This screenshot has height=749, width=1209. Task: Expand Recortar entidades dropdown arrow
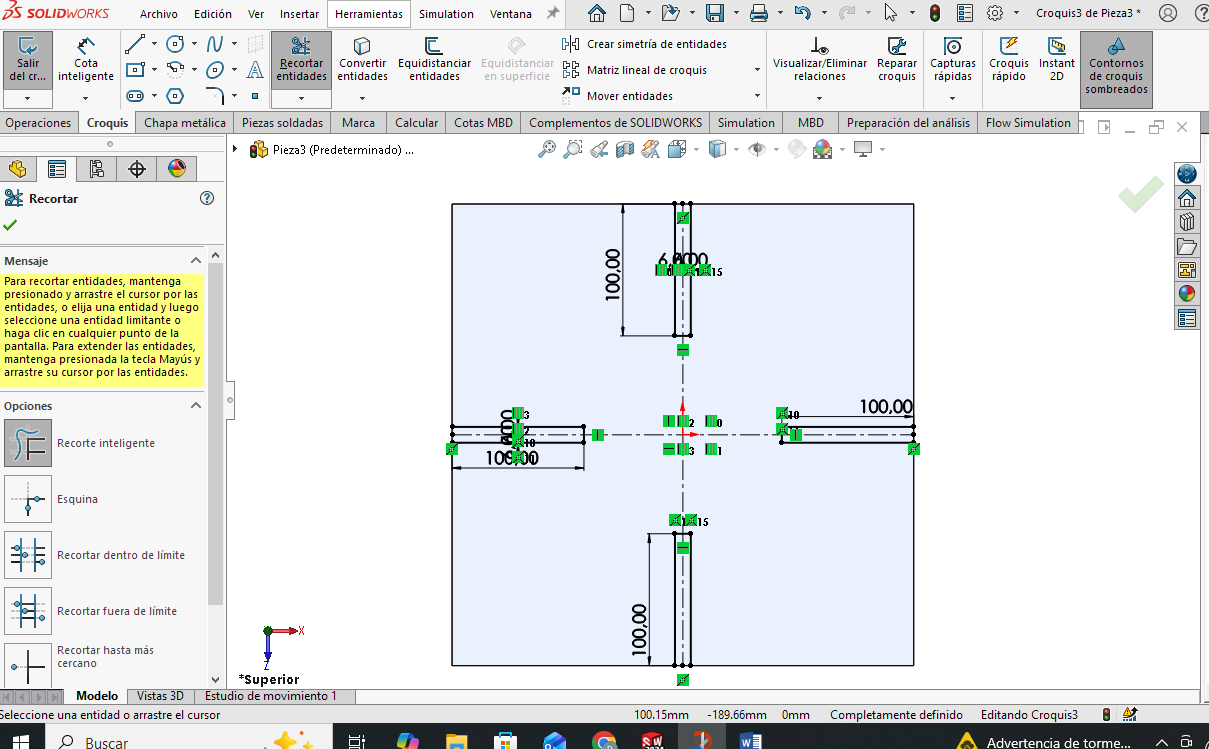301,98
